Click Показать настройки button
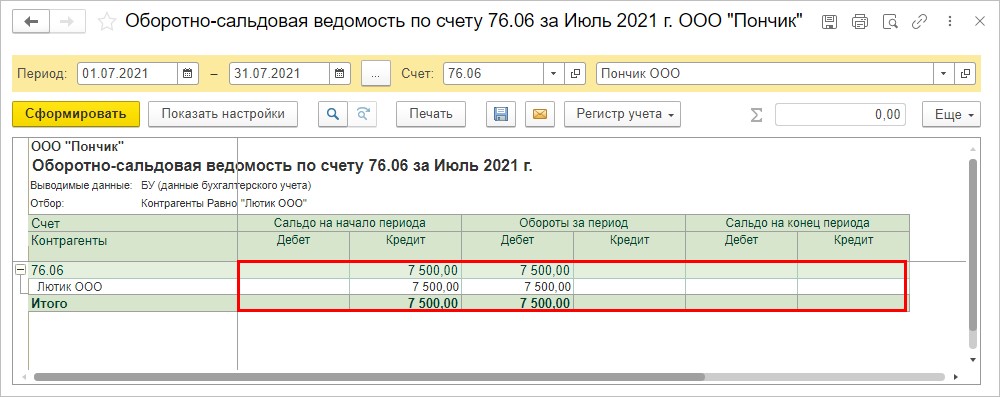This screenshot has width=1000, height=397. tap(223, 114)
